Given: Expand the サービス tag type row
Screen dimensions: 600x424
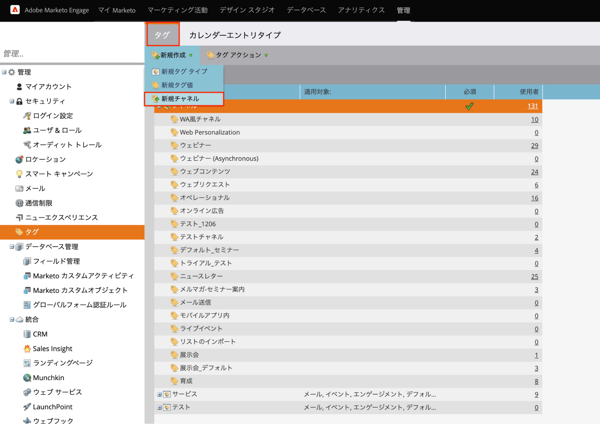Looking at the screenshot, I should pyautogui.click(x=159, y=394).
